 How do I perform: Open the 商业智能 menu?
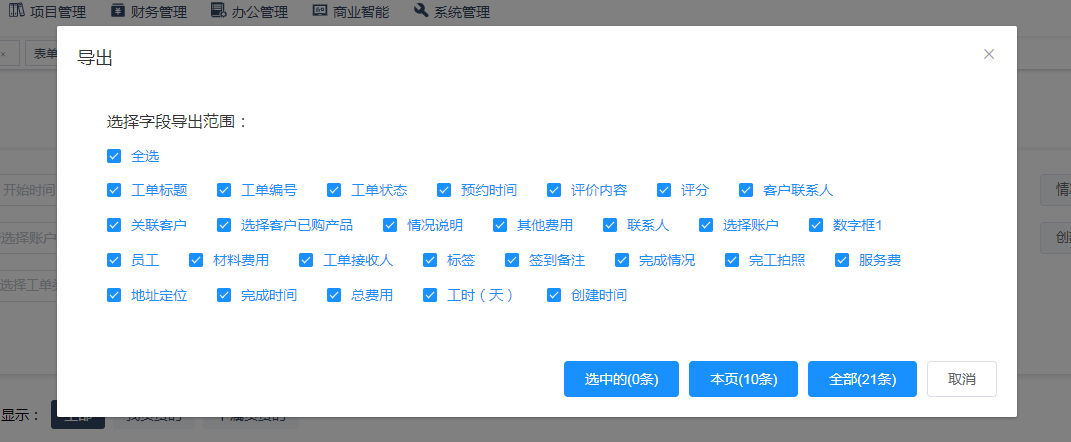point(359,12)
